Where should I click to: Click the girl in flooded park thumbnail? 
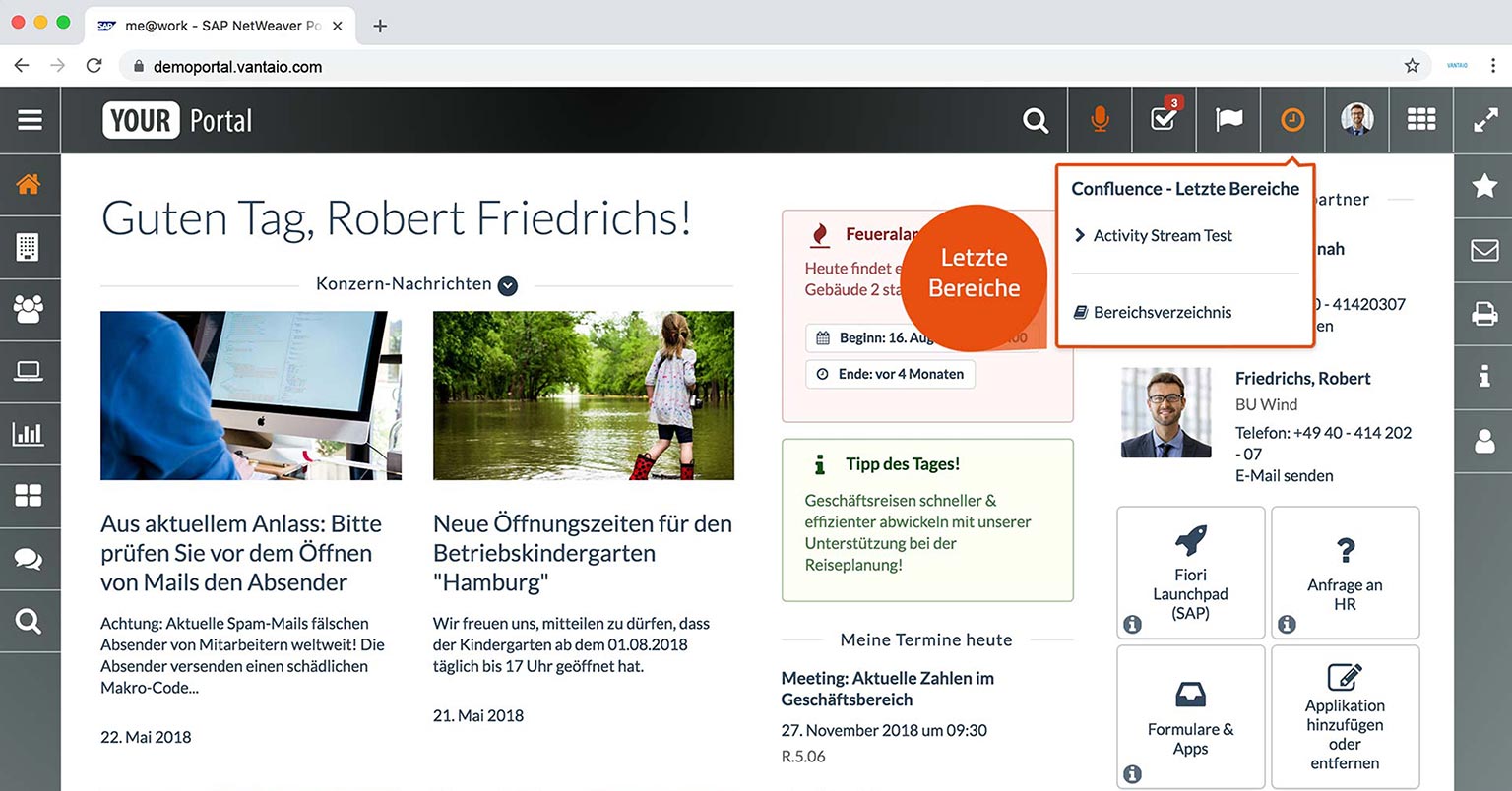pyautogui.click(x=584, y=395)
